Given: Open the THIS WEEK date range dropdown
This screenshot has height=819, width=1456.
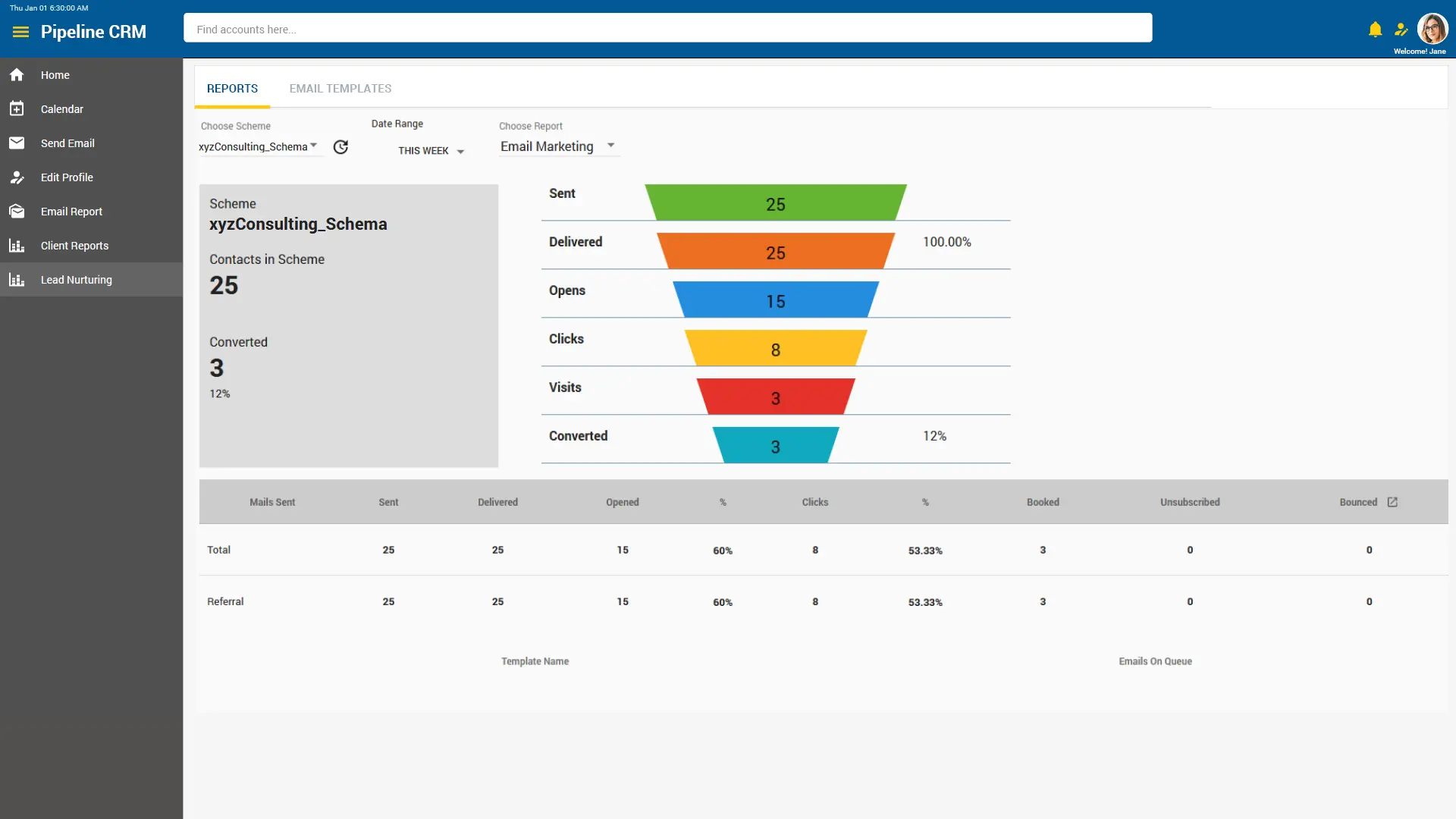Looking at the screenshot, I should coord(429,150).
